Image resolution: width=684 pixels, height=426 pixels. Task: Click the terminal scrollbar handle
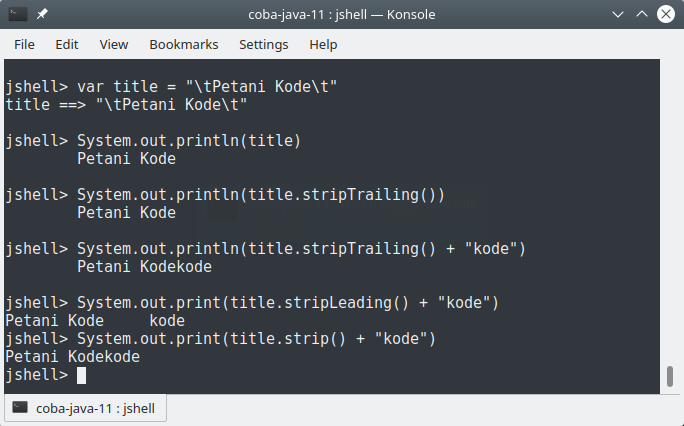(669, 376)
